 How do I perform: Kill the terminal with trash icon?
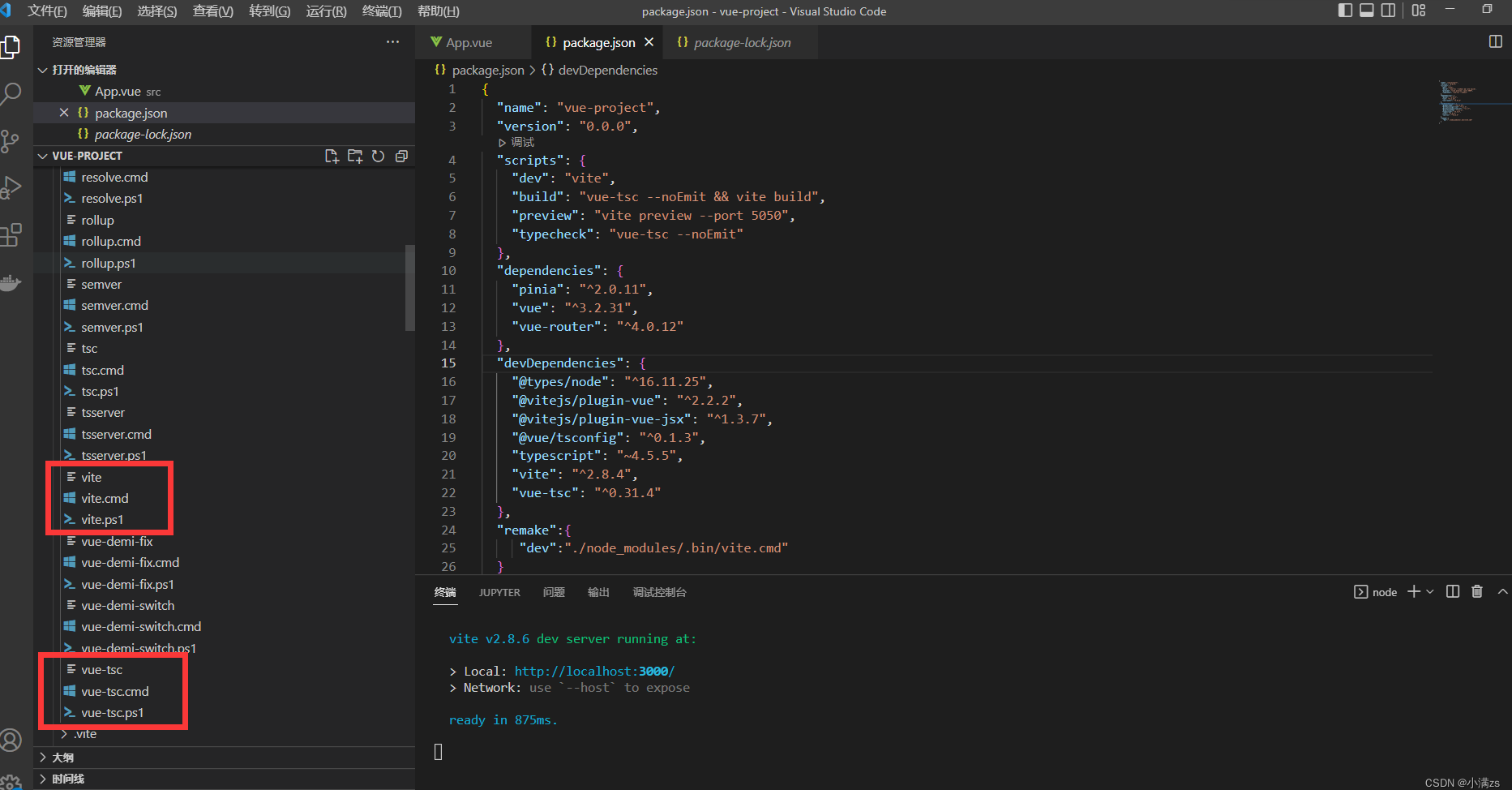tap(1477, 591)
